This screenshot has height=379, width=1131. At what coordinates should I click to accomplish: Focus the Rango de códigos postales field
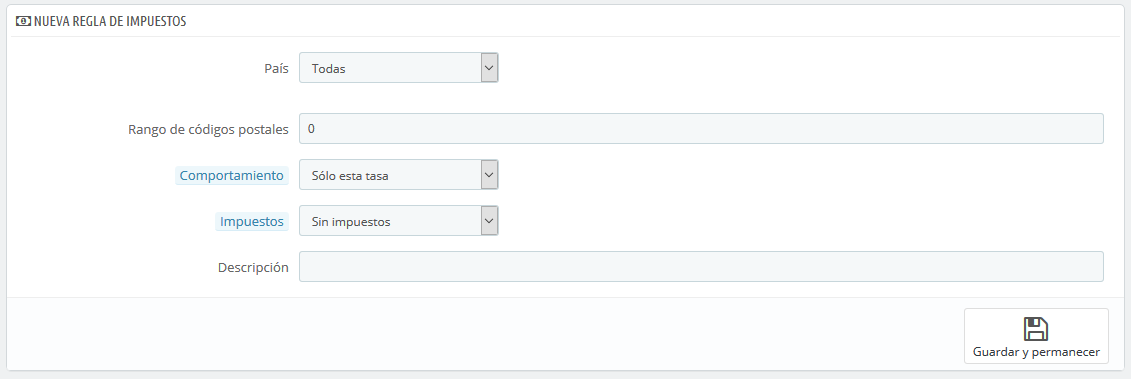[701, 128]
